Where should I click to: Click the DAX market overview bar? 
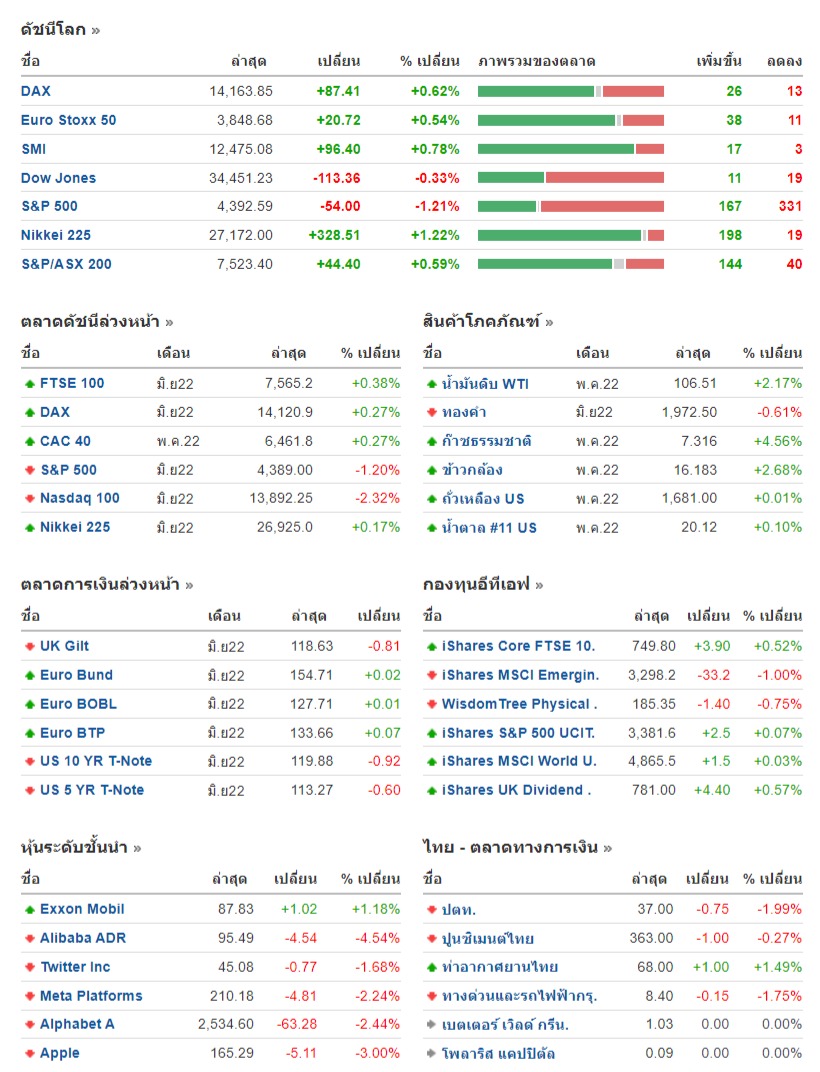point(570,92)
